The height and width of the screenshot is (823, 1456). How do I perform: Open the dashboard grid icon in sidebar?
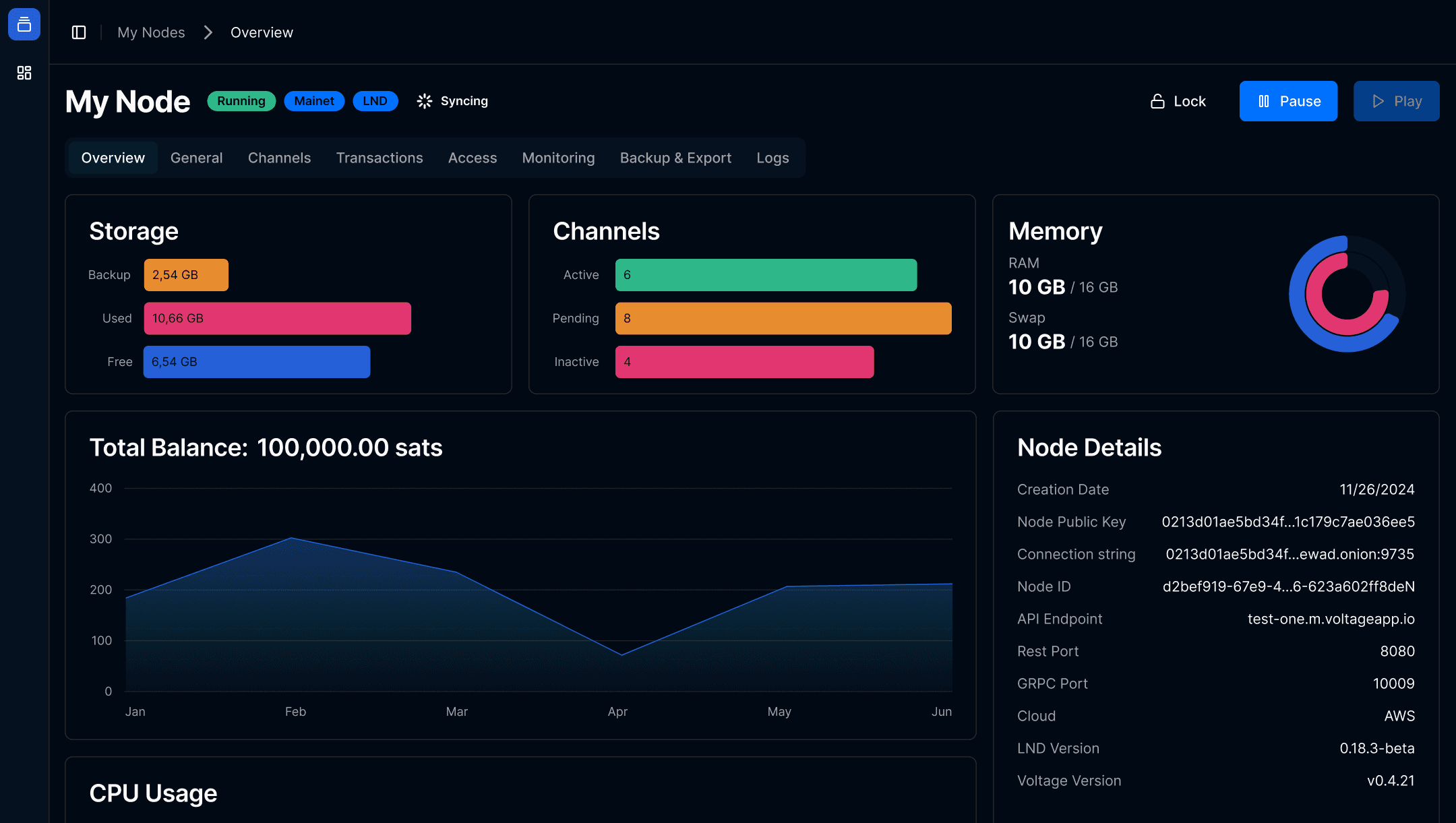(x=24, y=73)
